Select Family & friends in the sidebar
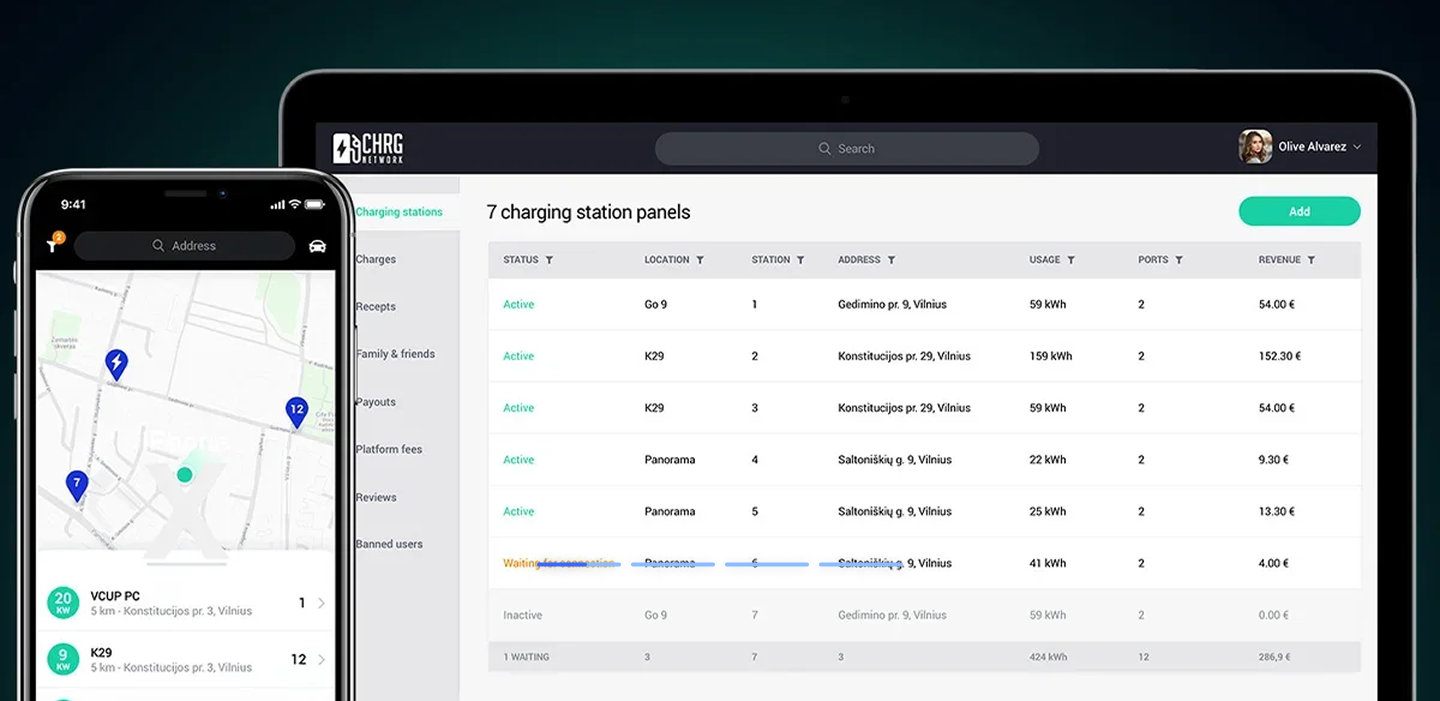1440x701 pixels. point(395,354)
